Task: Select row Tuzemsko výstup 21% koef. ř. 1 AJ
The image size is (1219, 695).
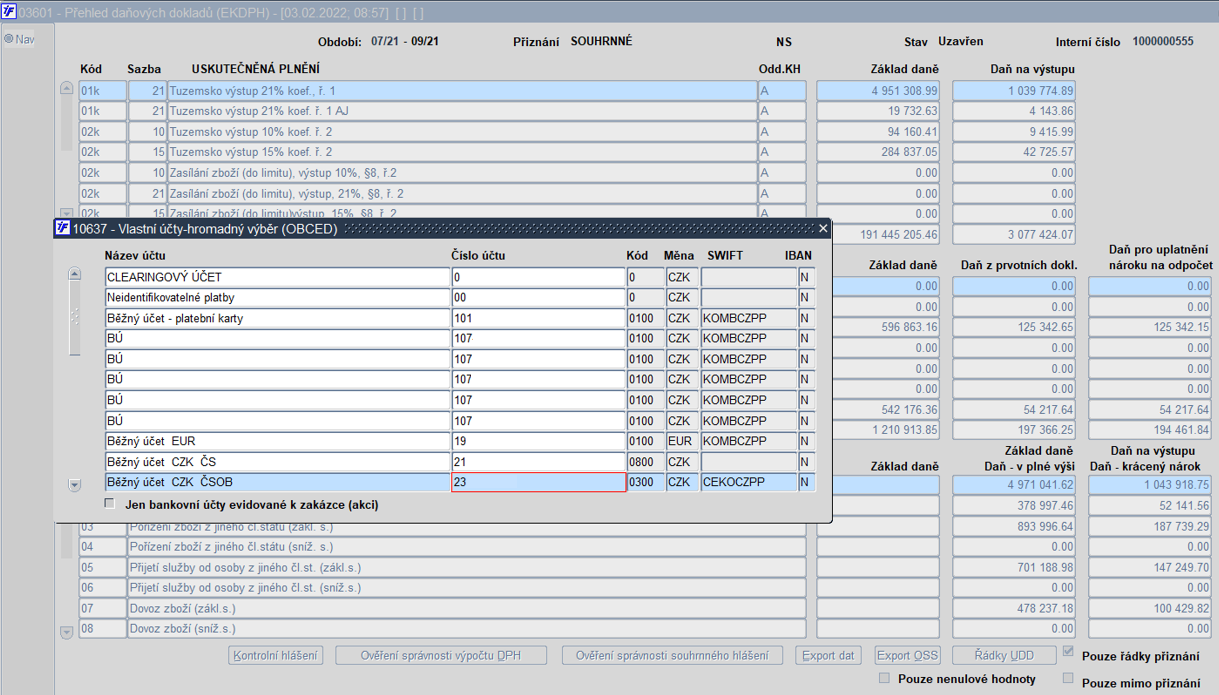Action: click(x=461, y=111)
